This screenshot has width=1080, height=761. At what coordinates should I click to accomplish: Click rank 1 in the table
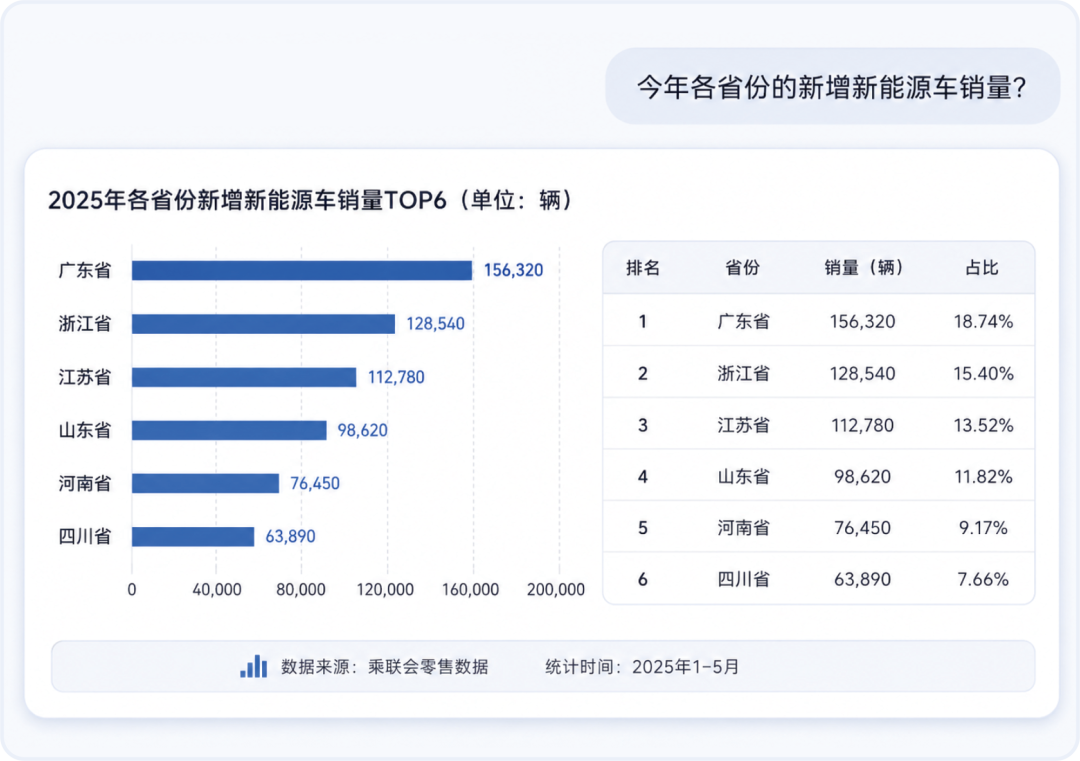[643, 321]
